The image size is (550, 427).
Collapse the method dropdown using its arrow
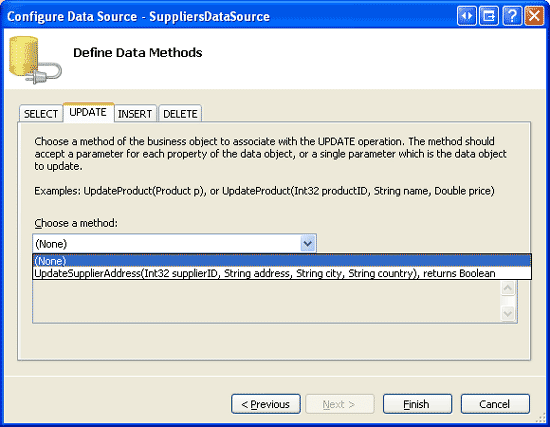point(308,243)
